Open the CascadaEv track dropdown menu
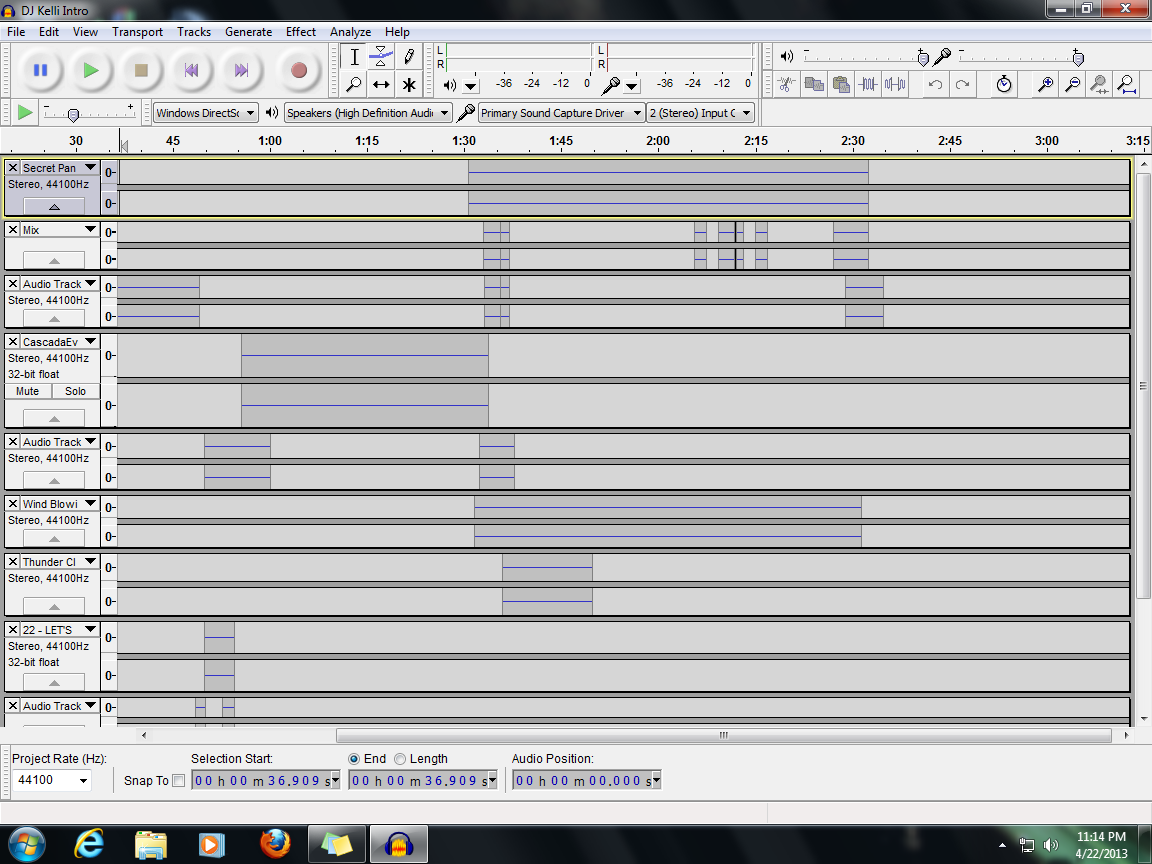This screenshot has width=1152, height=864. coord(90,342)
